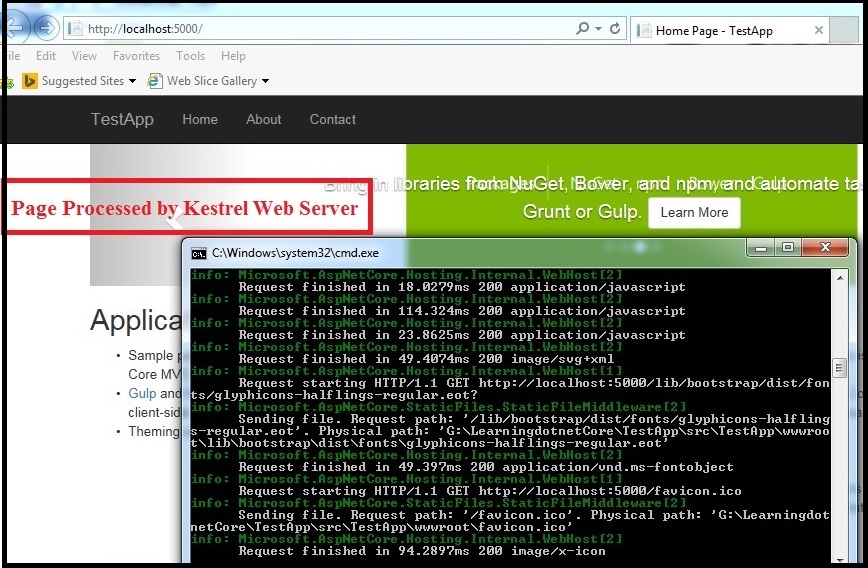The height and width of the screenshot is (568, 868).
Task: Select the Home Page - TestApp tab
Action: click(730, 30)
